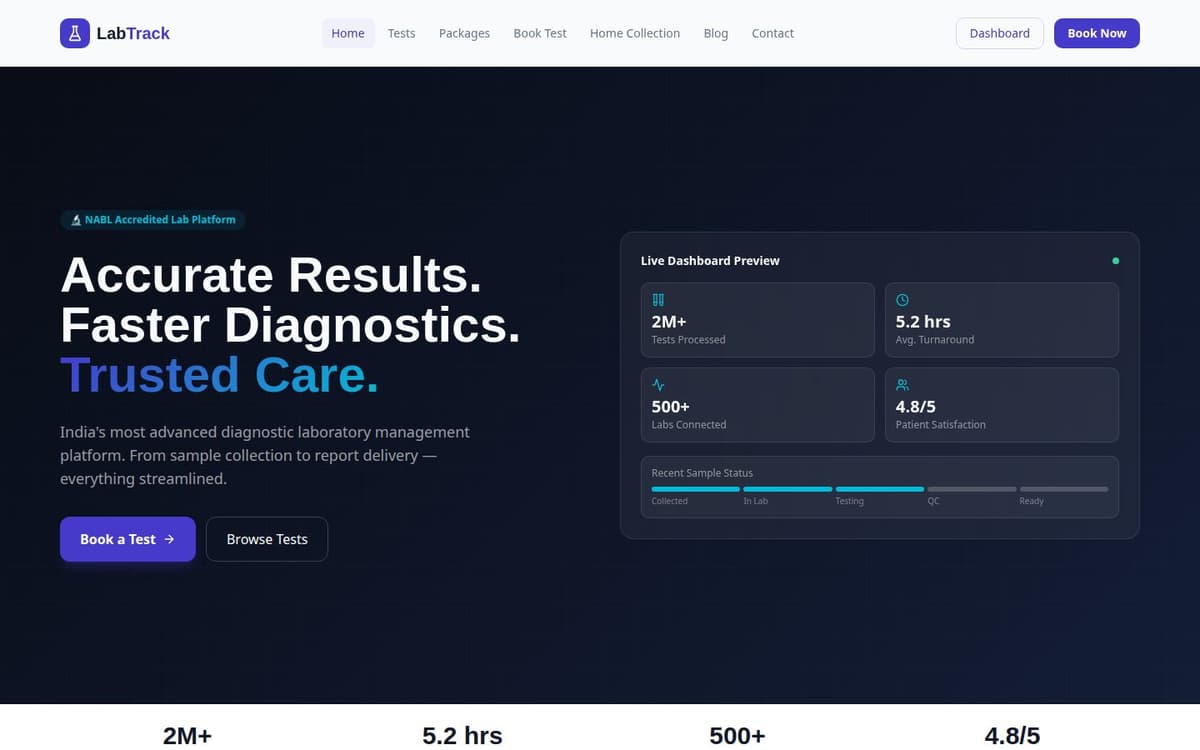Viewport: 1200px width, 750px height.
Task: Click the Browse Tests button
Action: point(267,539)
